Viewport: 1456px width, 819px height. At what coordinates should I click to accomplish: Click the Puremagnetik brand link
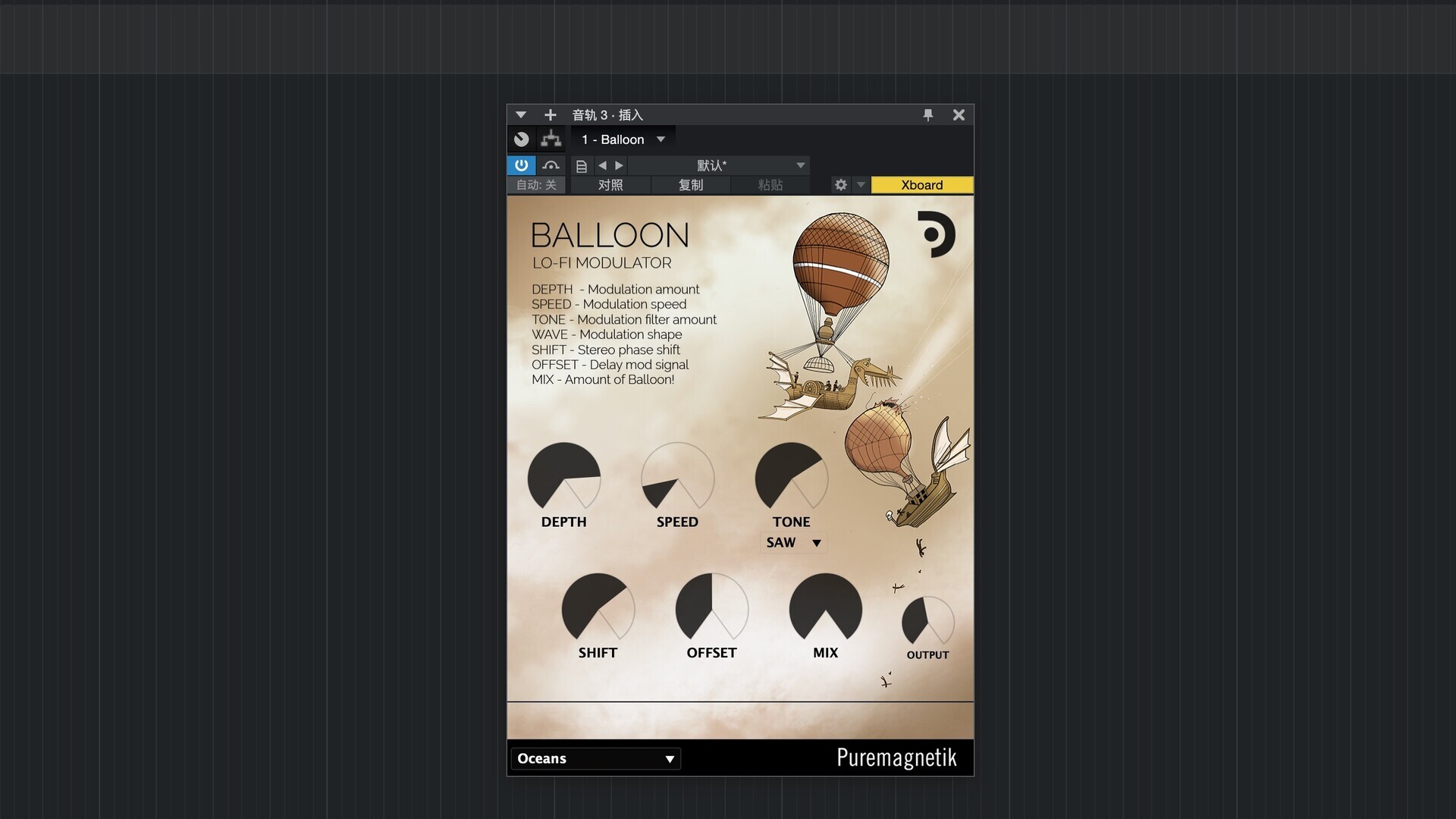tap(896, 758)
